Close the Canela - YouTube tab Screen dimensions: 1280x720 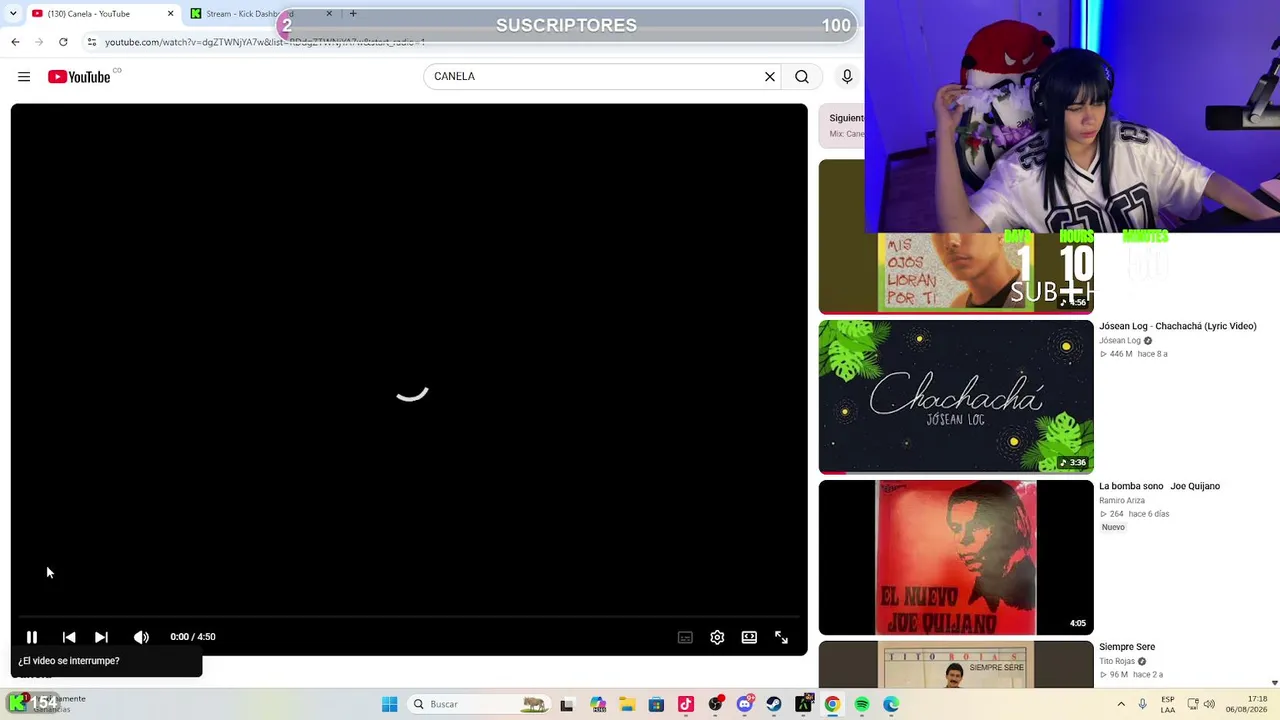pos(170,14)
